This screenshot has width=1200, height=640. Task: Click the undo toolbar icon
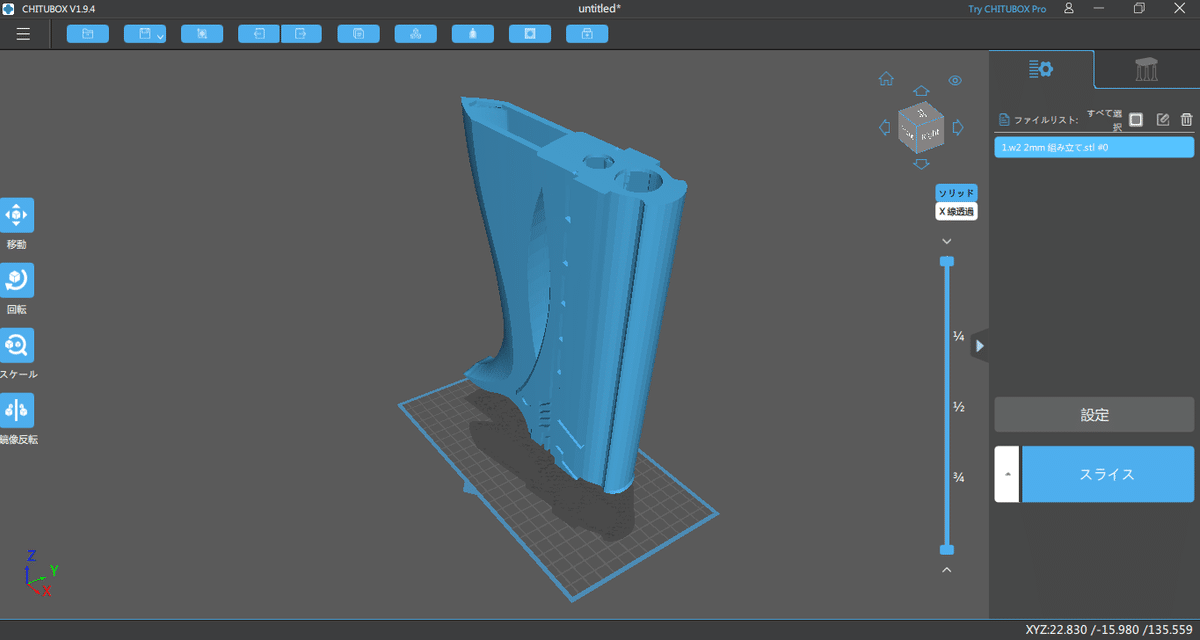tap(259, 34)
